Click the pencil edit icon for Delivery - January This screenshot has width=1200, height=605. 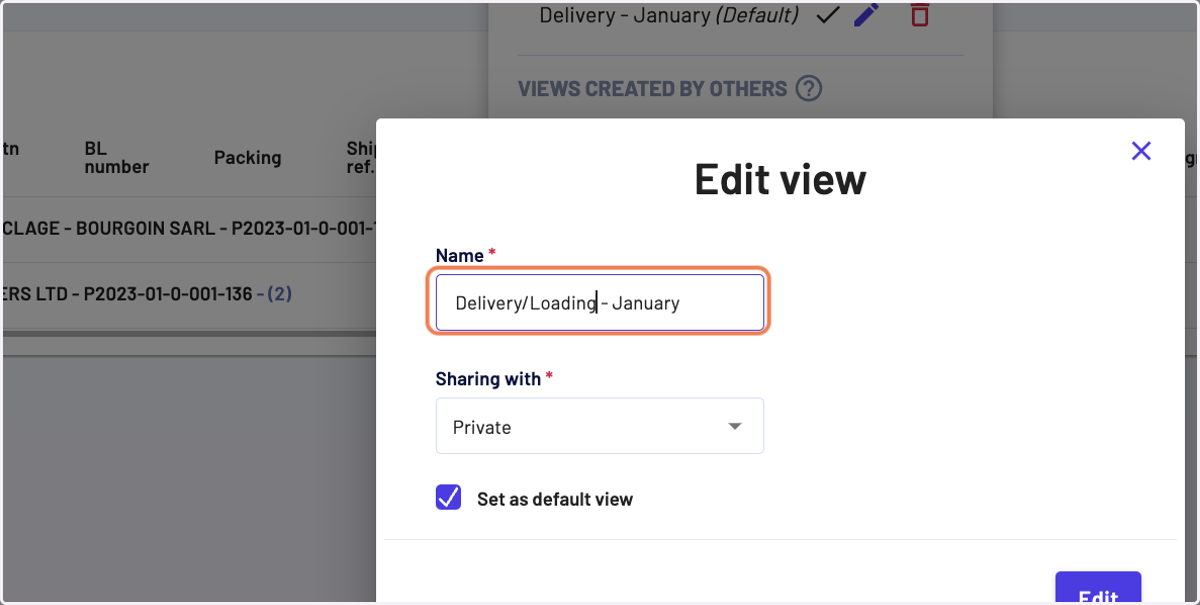[x=867, y=15]
